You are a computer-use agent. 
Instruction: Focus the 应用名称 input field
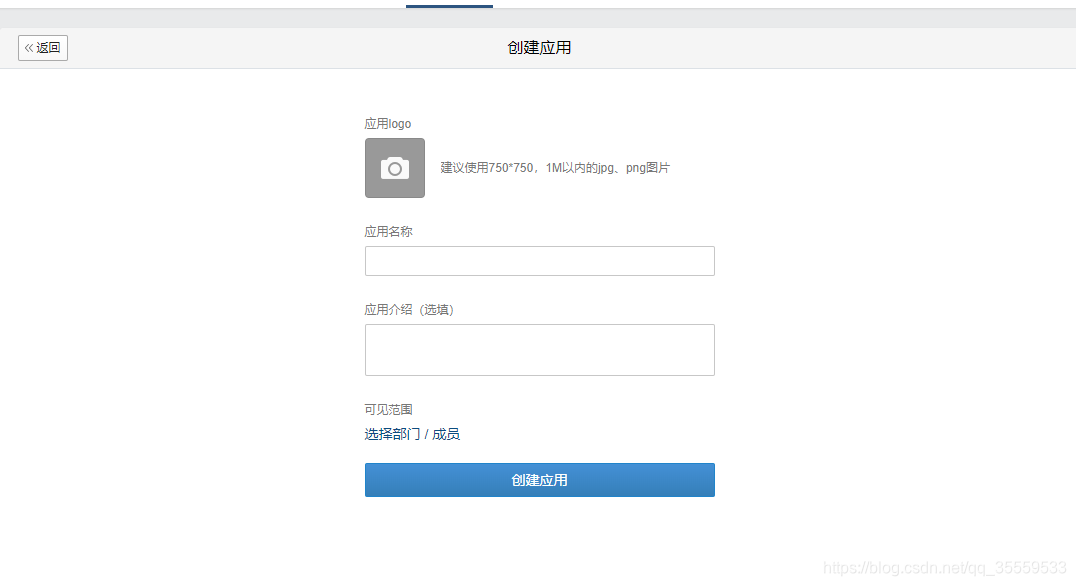pyautogui.click(x=539, y=261)
